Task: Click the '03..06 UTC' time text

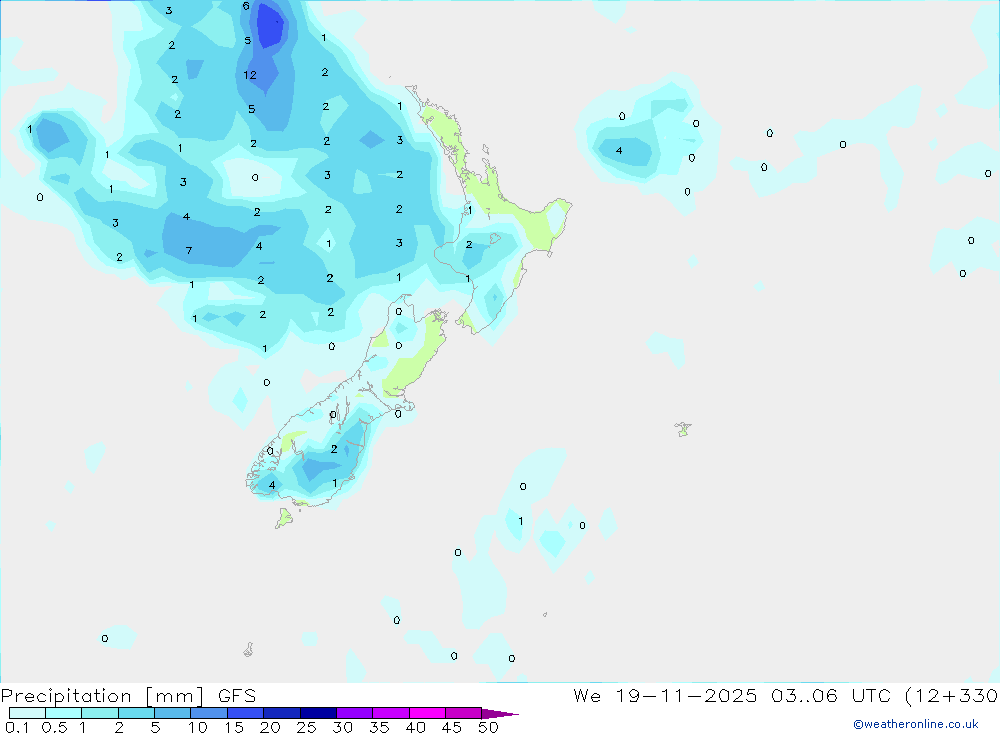Action: coord(830,695)
